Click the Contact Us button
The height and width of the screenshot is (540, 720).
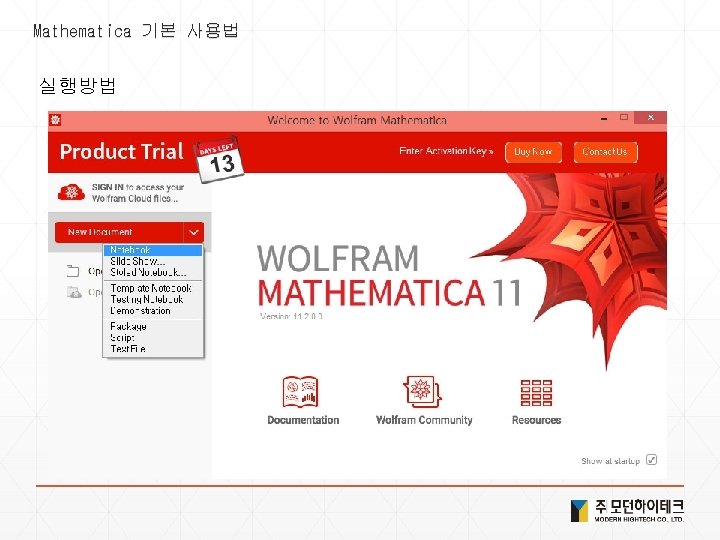click(605, 152)
